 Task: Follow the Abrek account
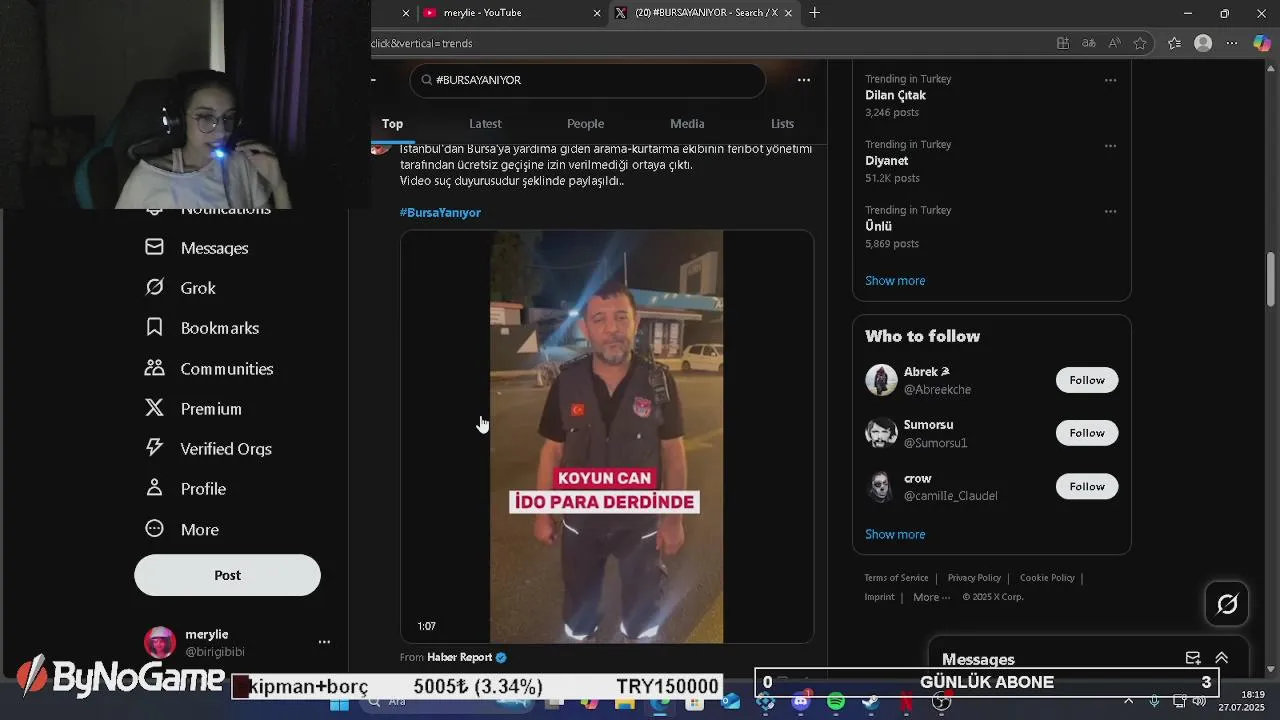click(x=1087, y=380)
